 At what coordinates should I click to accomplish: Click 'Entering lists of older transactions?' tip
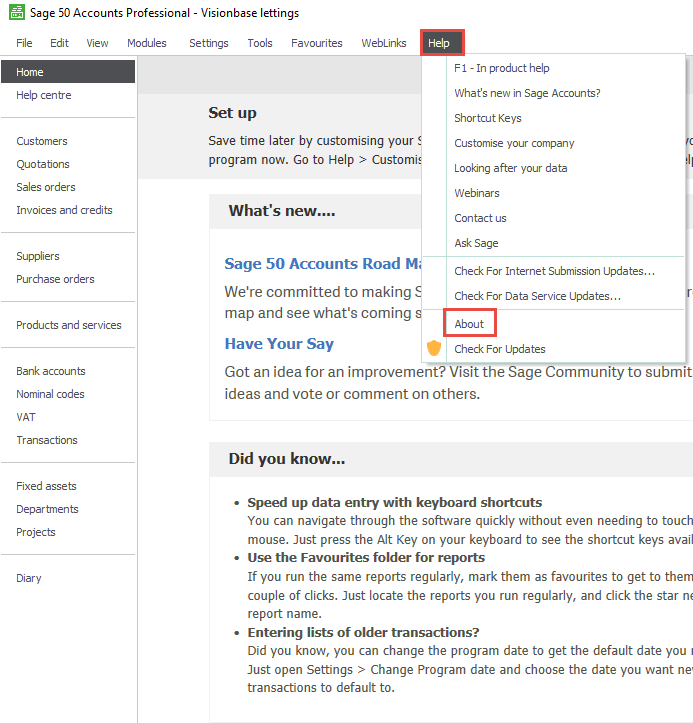coord(363,633)
